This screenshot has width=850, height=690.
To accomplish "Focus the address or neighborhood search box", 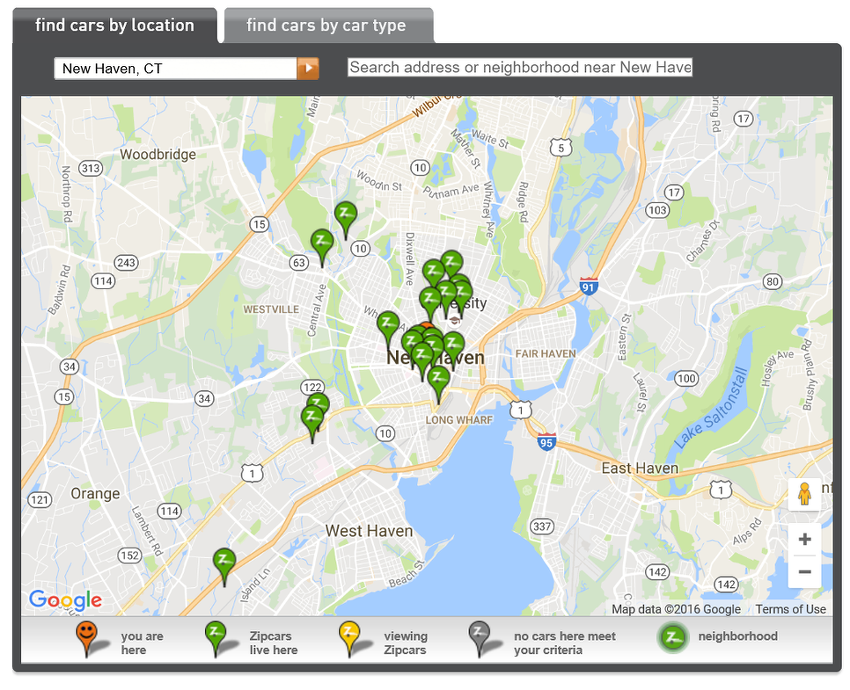I will coord(520,67).
